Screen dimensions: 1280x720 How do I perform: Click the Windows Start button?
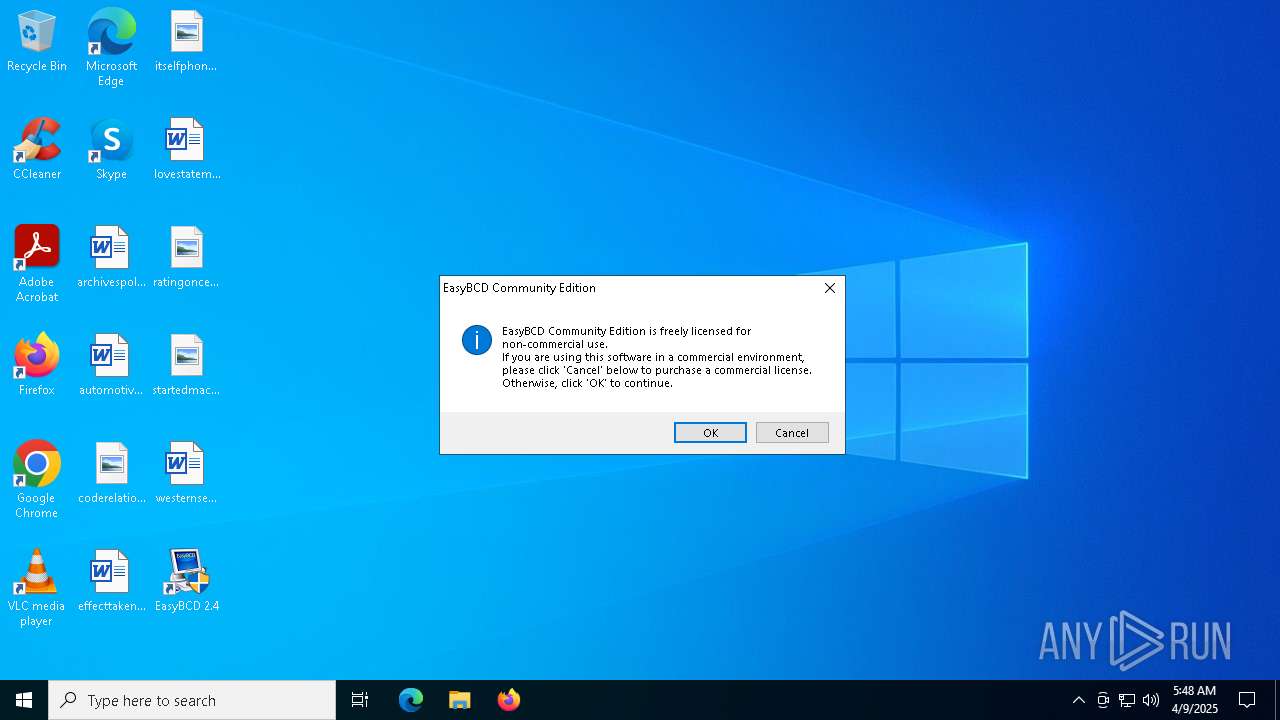point(24,700)
